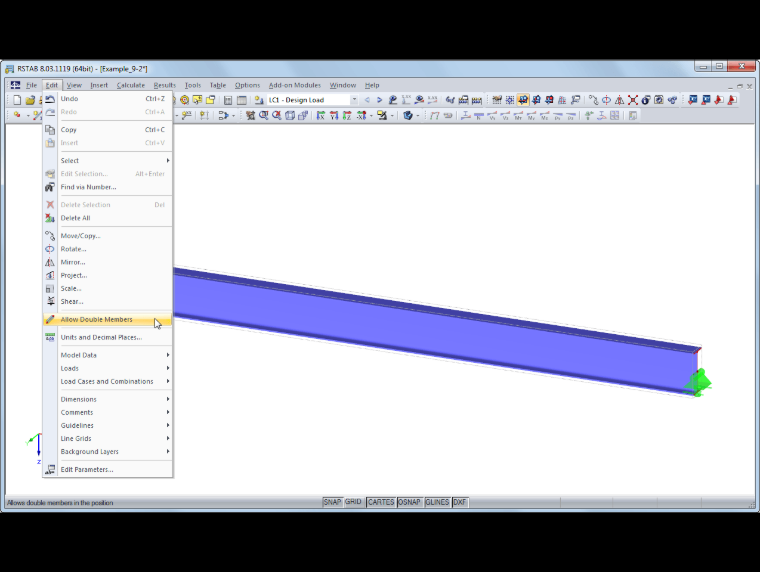Expand Load Cases and Combinations submenu
The height and width of the screenshot is (572, 760).
click(x=108, y=381)
